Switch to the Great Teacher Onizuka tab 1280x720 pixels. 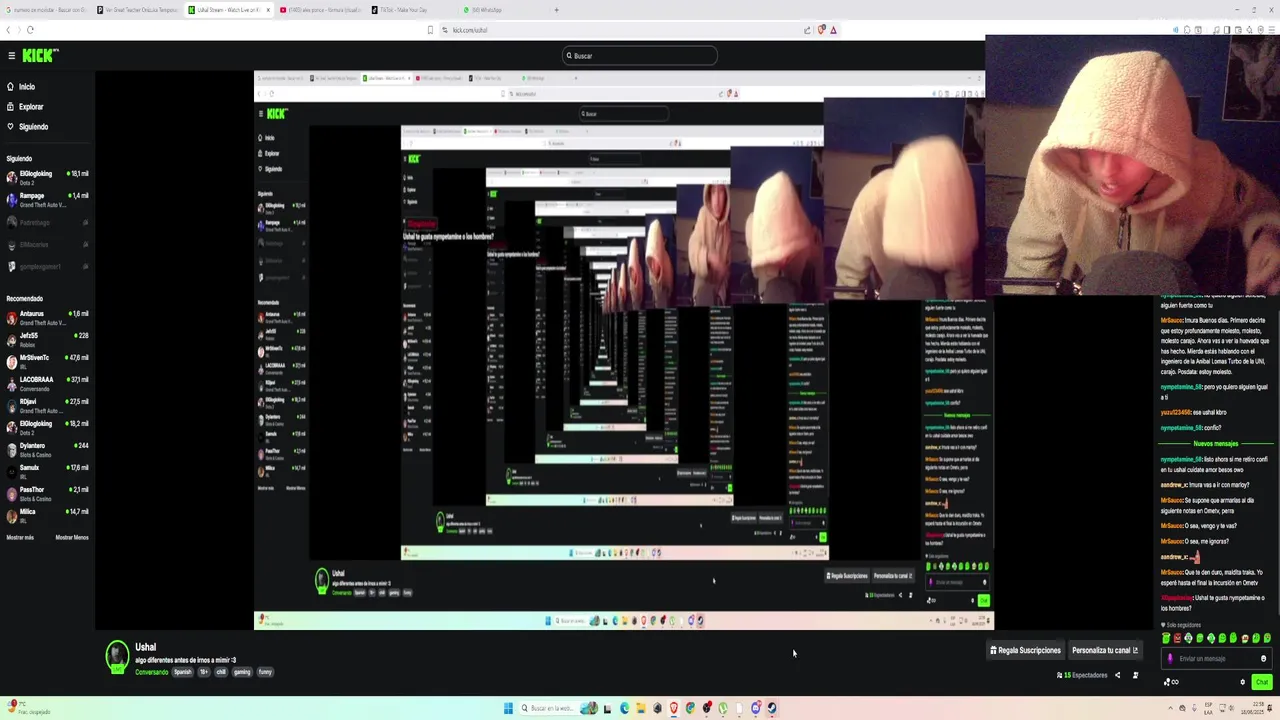138,10
